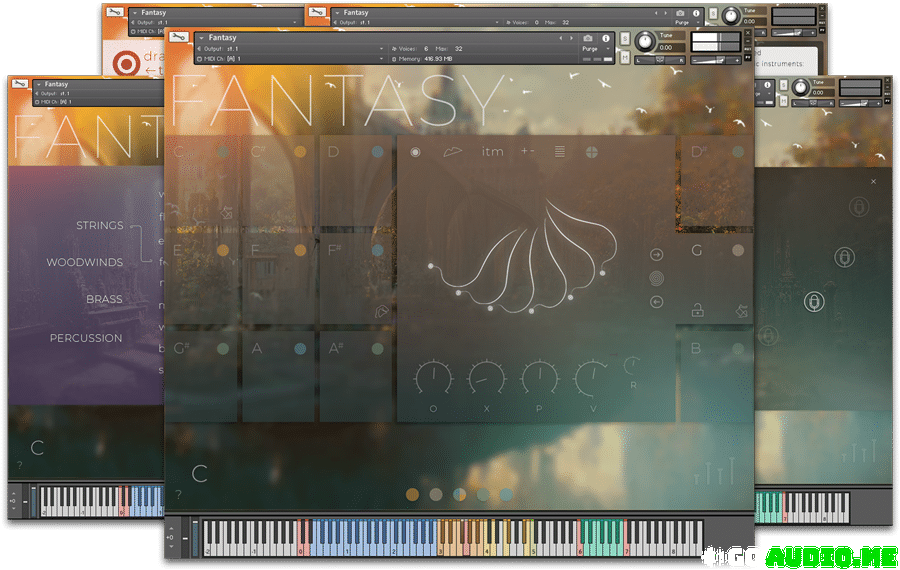Viewport: 900px width, 570px height.
Task: Click the small icon under the C pad dot
Action: pos(227,212)
